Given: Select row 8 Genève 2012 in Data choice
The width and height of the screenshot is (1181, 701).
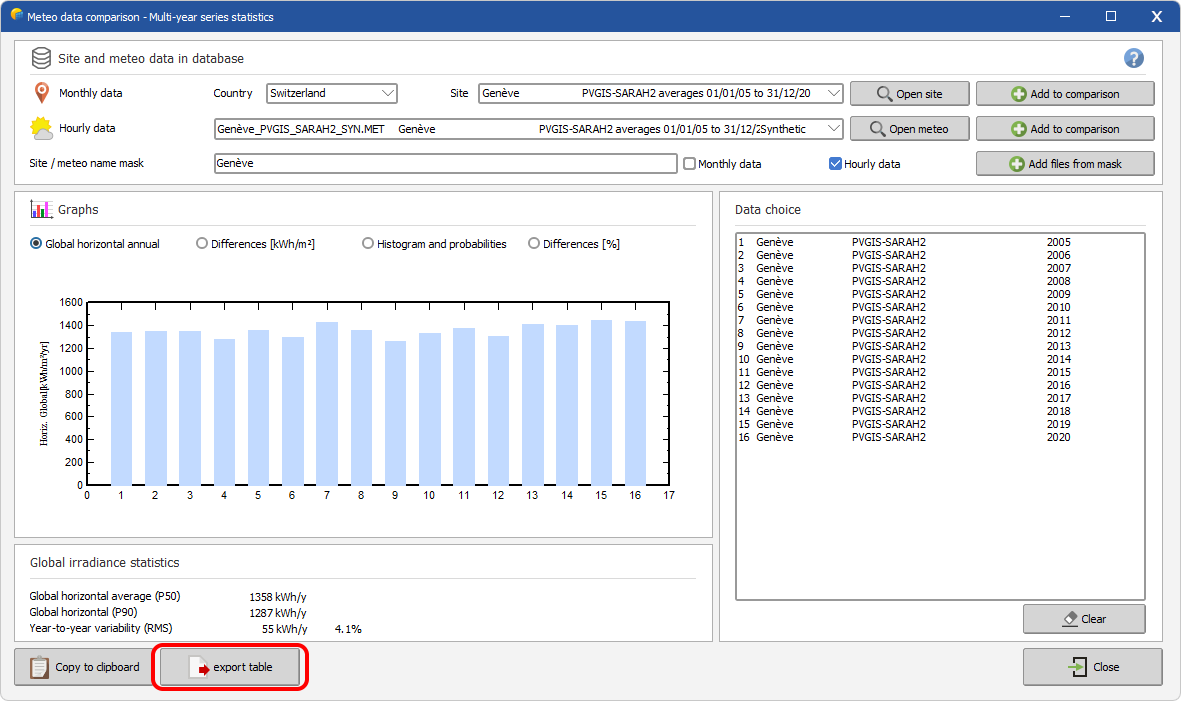Looking at the screenshot, I should tap(940, 333).
